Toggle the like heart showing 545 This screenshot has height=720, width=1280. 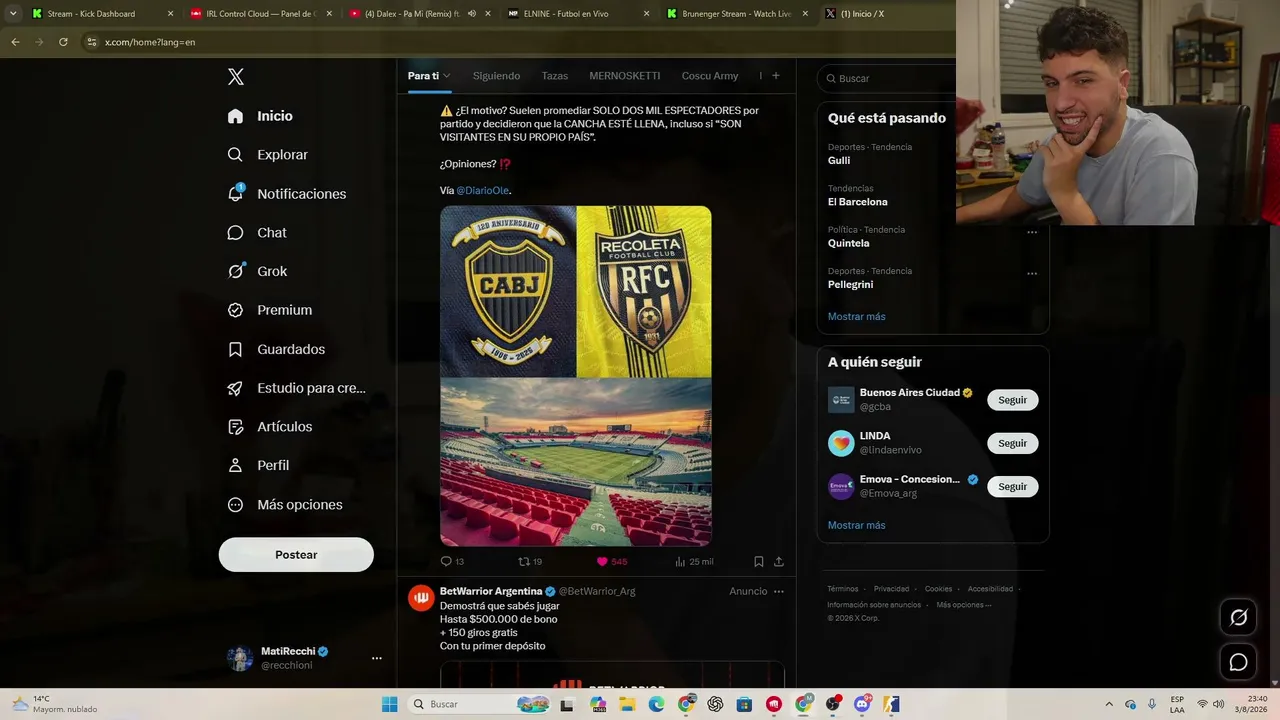pyautogui.click(x=612, y=562)
